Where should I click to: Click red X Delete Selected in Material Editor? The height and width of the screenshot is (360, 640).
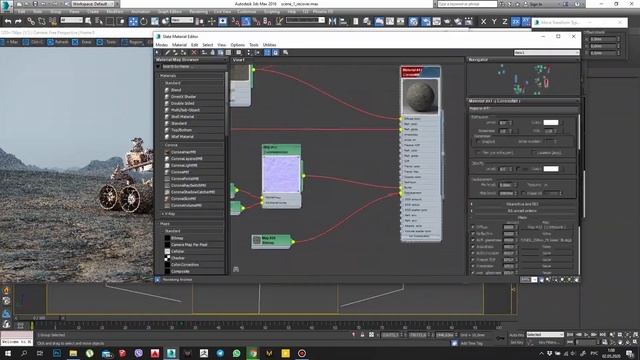(x=194, y=52)
